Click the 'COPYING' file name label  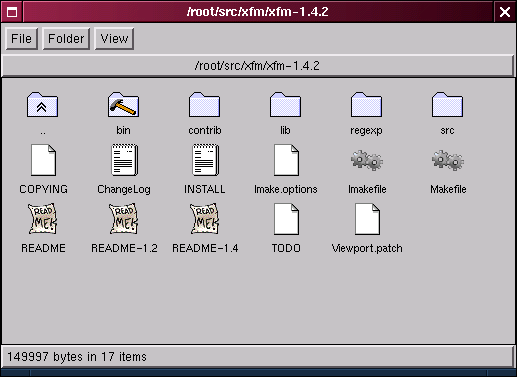(43, 189)
